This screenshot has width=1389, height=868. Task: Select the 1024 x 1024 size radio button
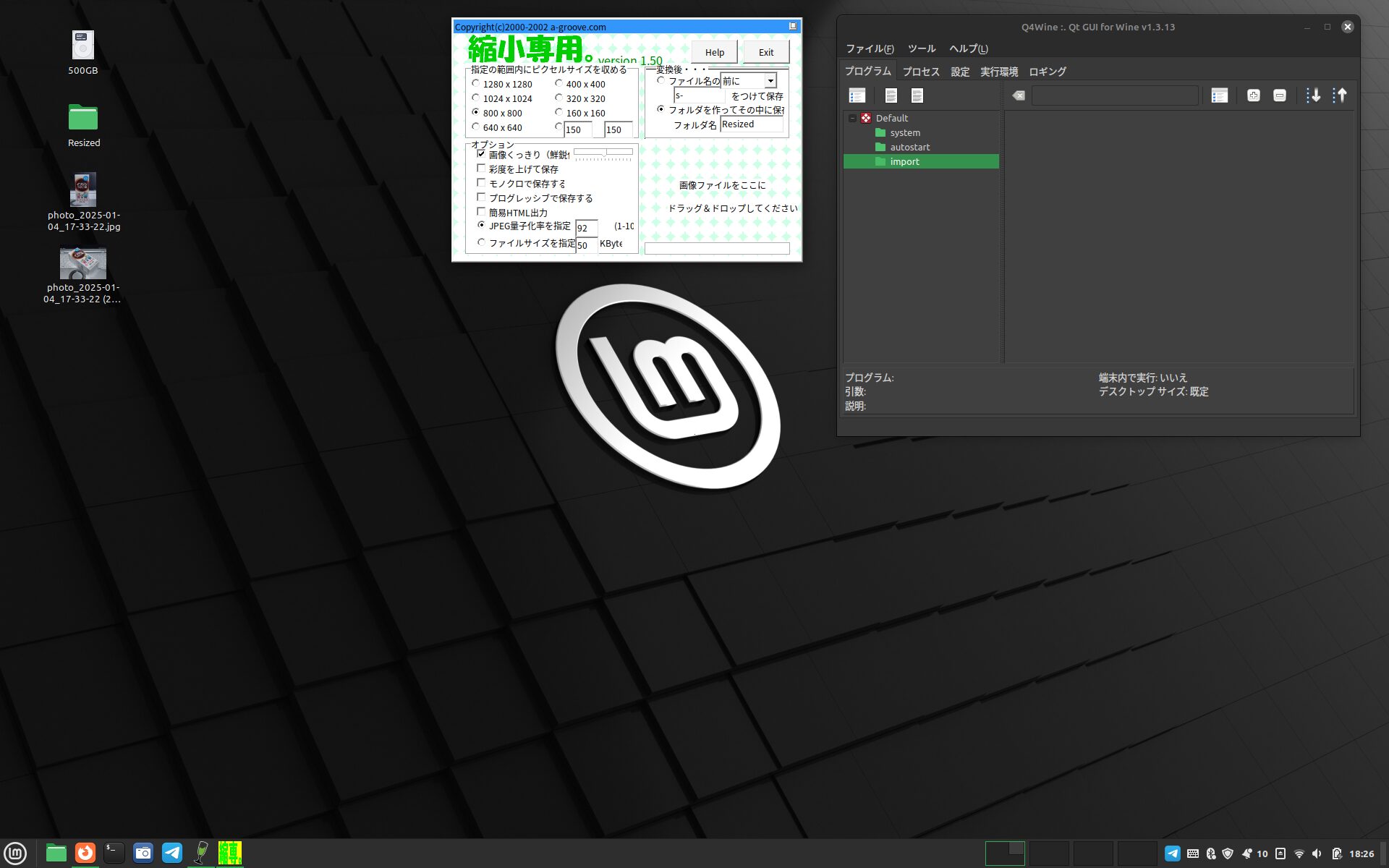(476, 98)
